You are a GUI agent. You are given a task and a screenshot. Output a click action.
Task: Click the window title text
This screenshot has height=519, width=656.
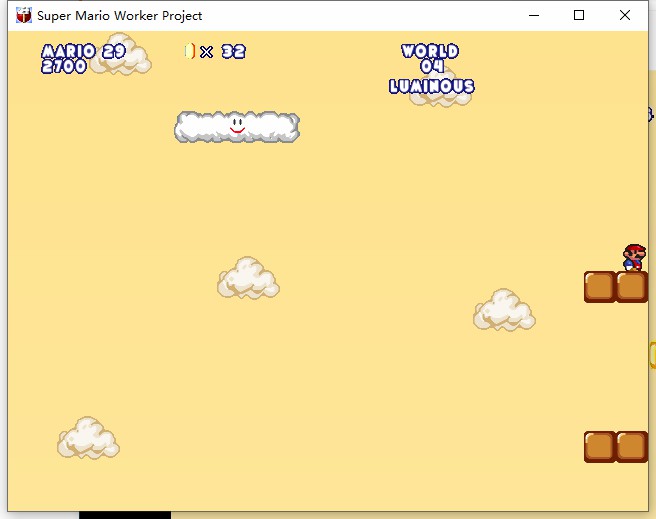click(x=120, y=16)
